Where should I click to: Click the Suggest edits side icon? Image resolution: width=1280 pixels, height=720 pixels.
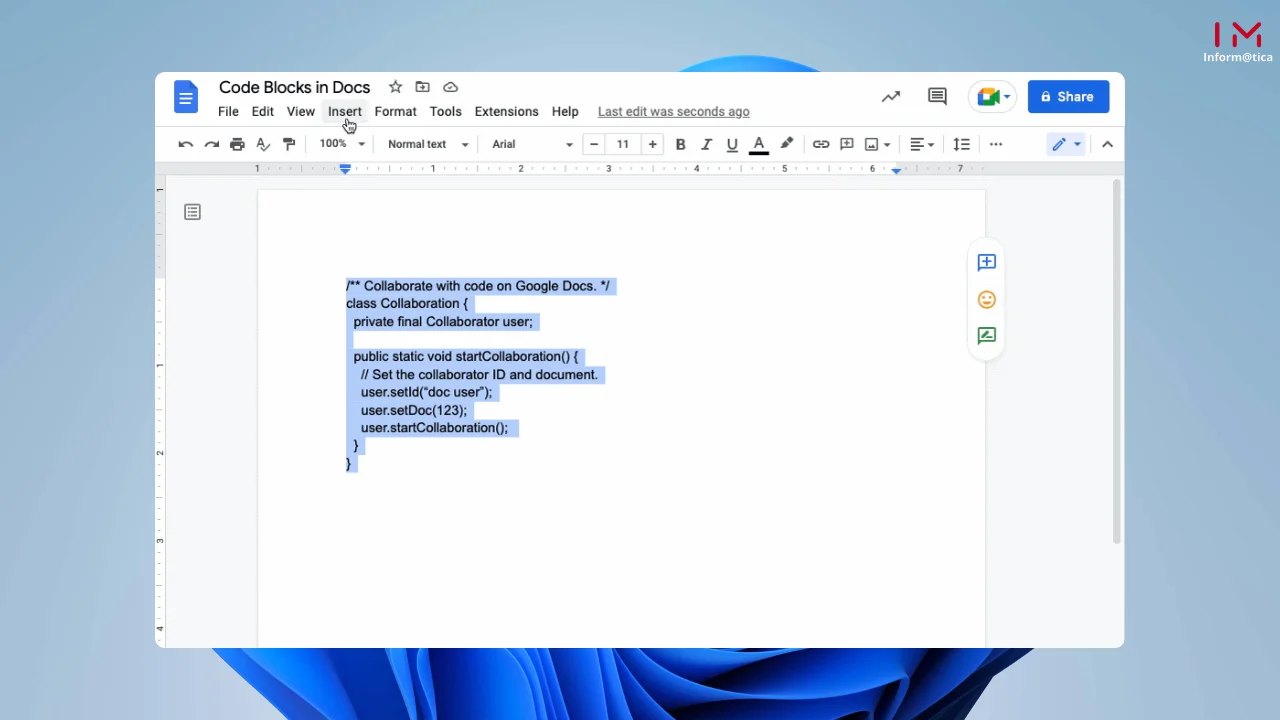(x=986, y=336)
